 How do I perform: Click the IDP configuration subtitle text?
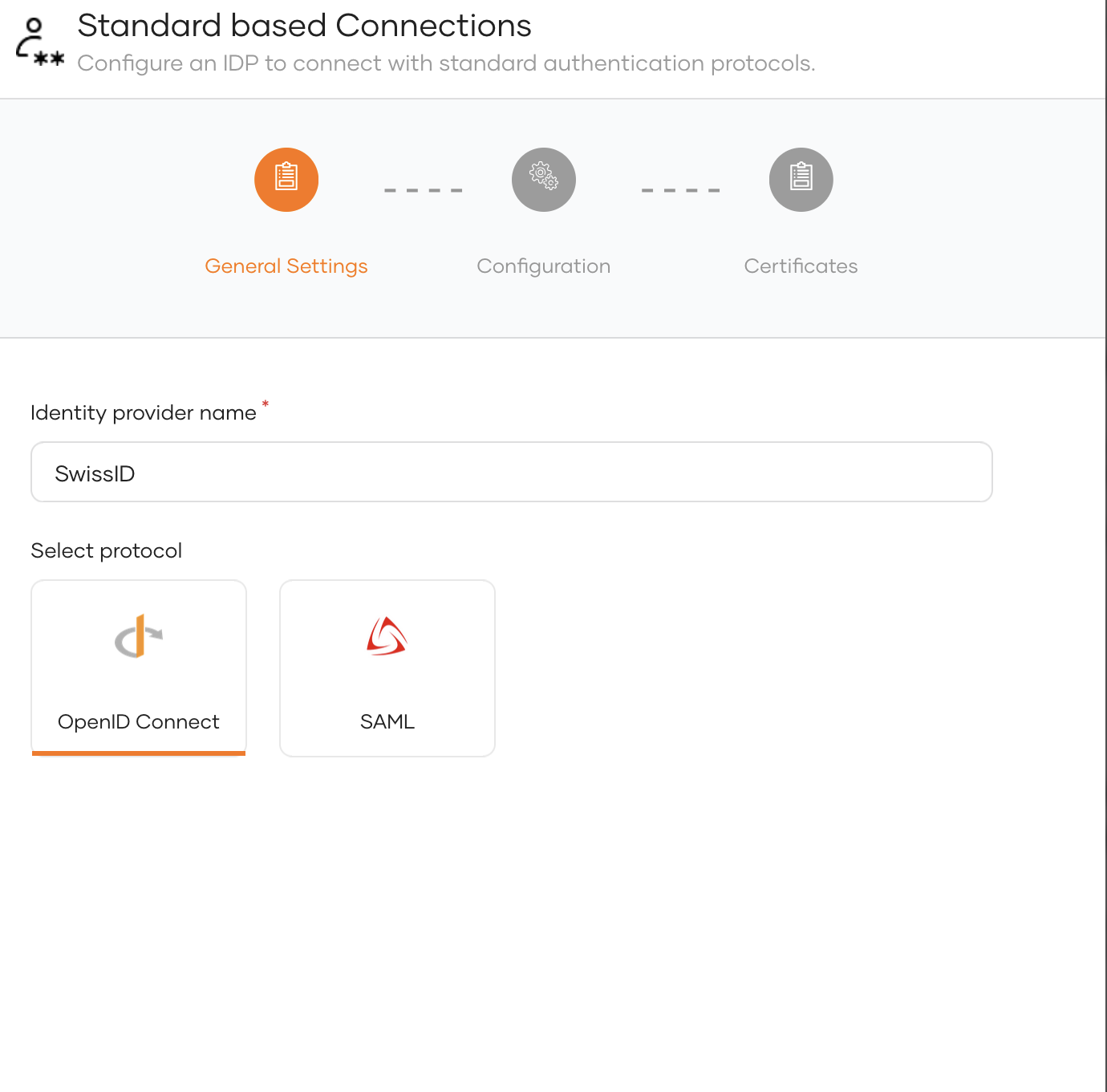click(x=446, y=63)
